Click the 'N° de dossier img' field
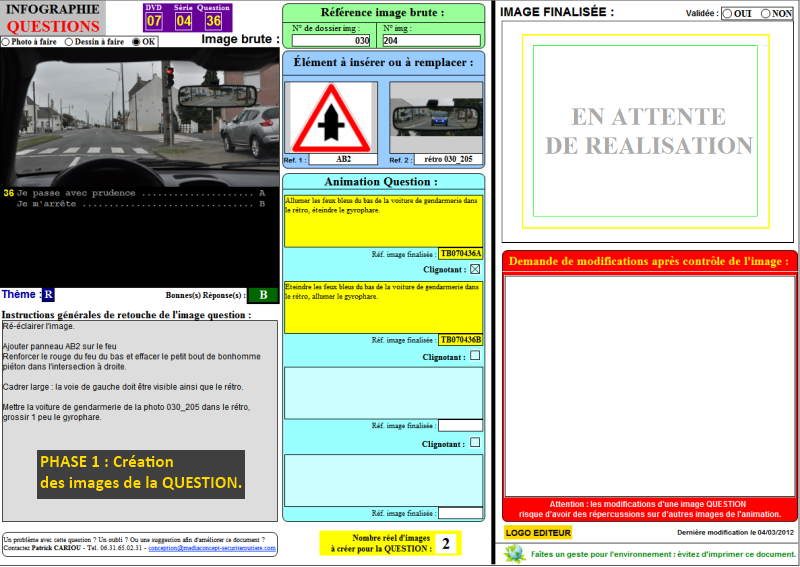 (331, 40)
